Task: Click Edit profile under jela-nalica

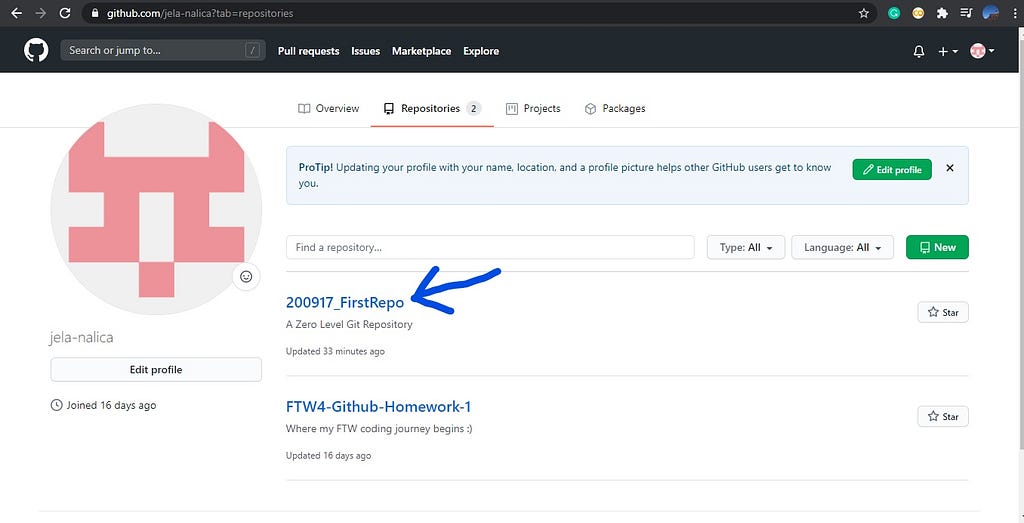Action: 156,370
